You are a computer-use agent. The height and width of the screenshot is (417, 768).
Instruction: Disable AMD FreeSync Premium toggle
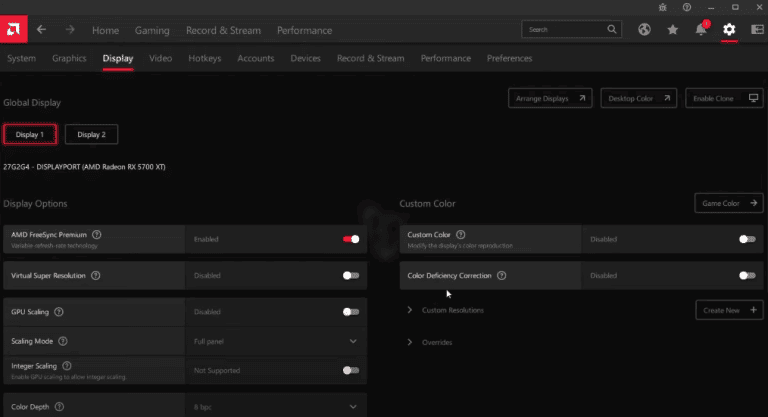point(351,239)
